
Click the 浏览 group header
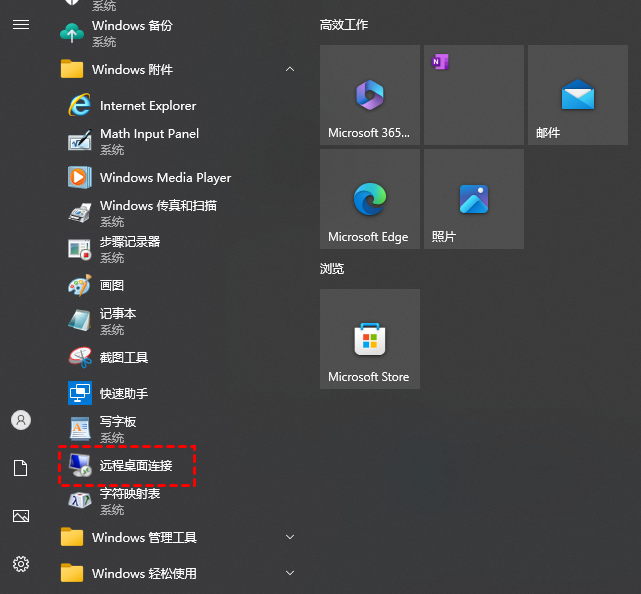coord(332,269)
